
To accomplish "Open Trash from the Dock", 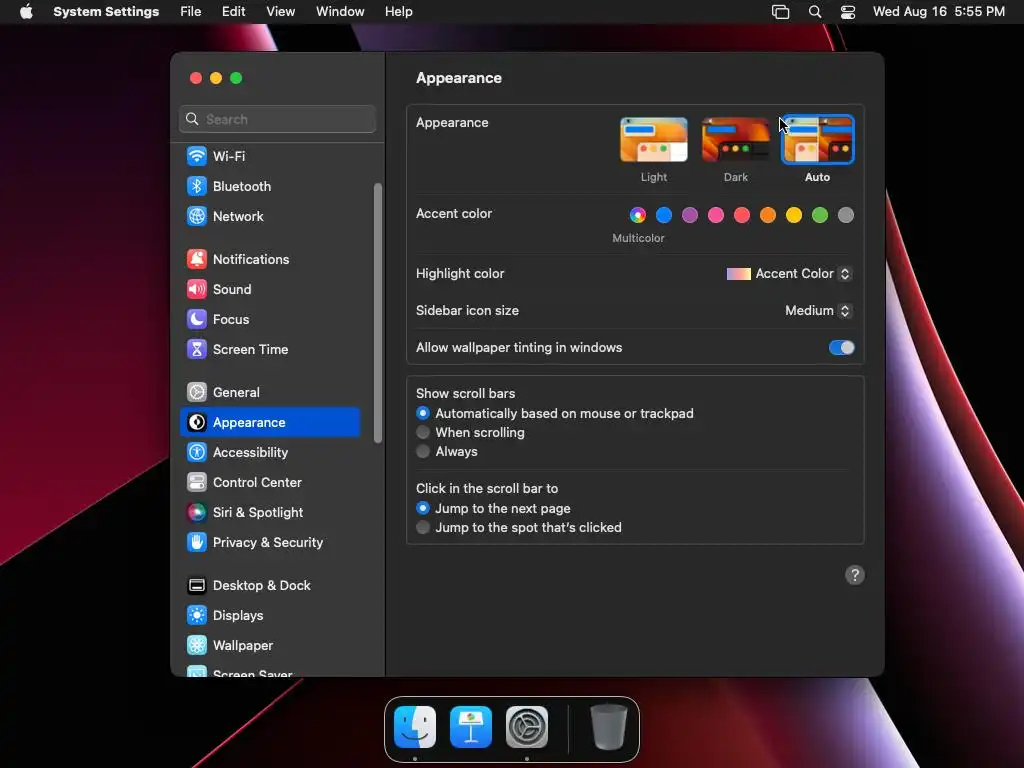I will click(608, 727).
